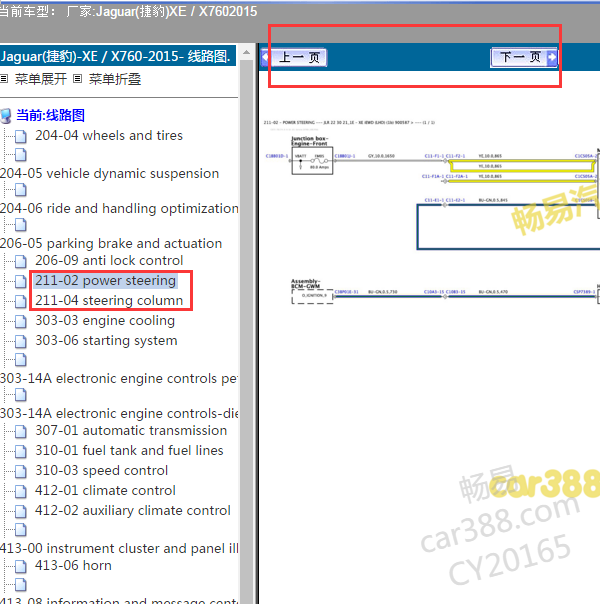600x604 pixels.
Task: Open 310-03 speed control
Action: coord(101,471)
